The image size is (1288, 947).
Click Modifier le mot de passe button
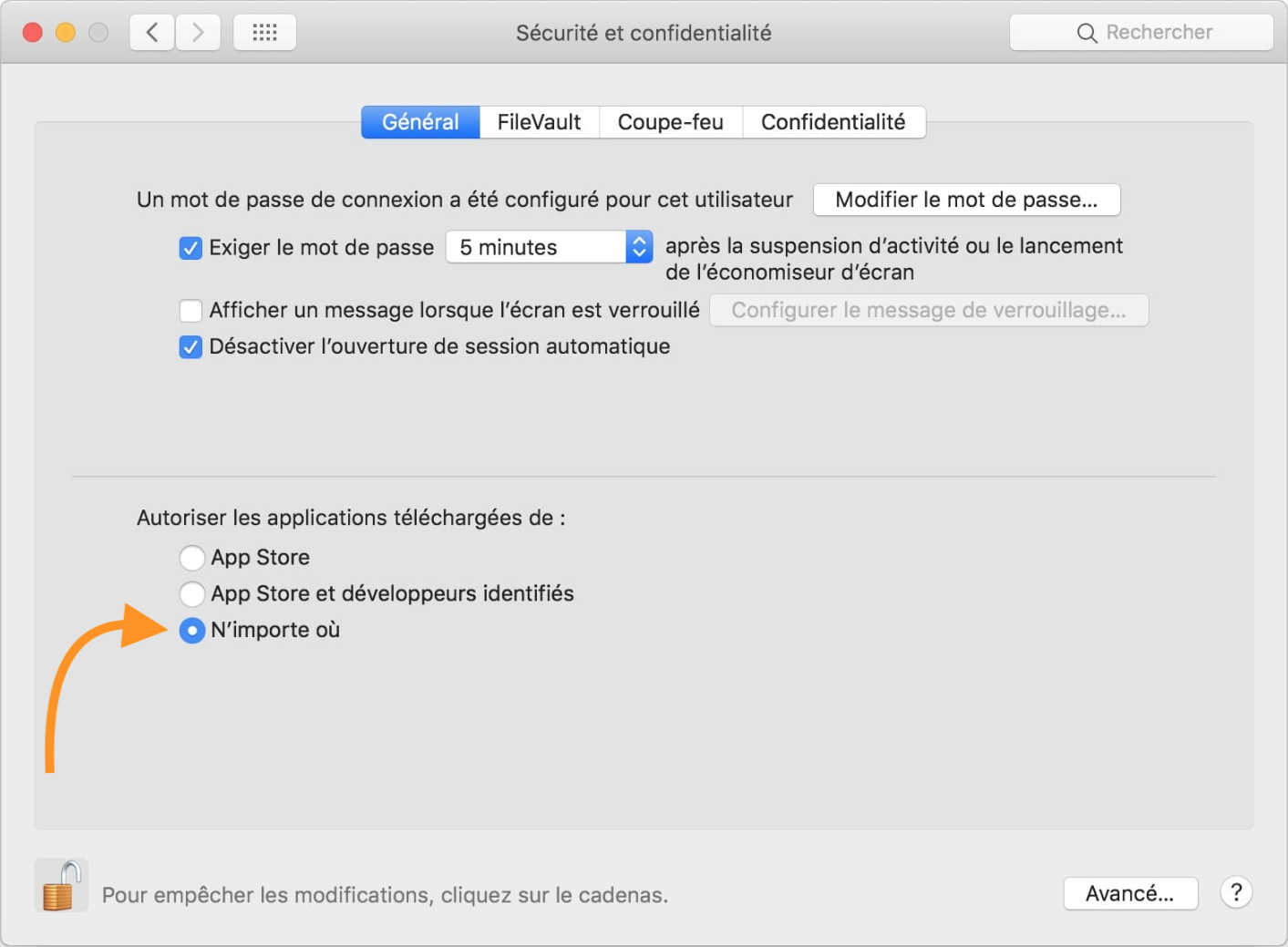(x=966, y=200)
